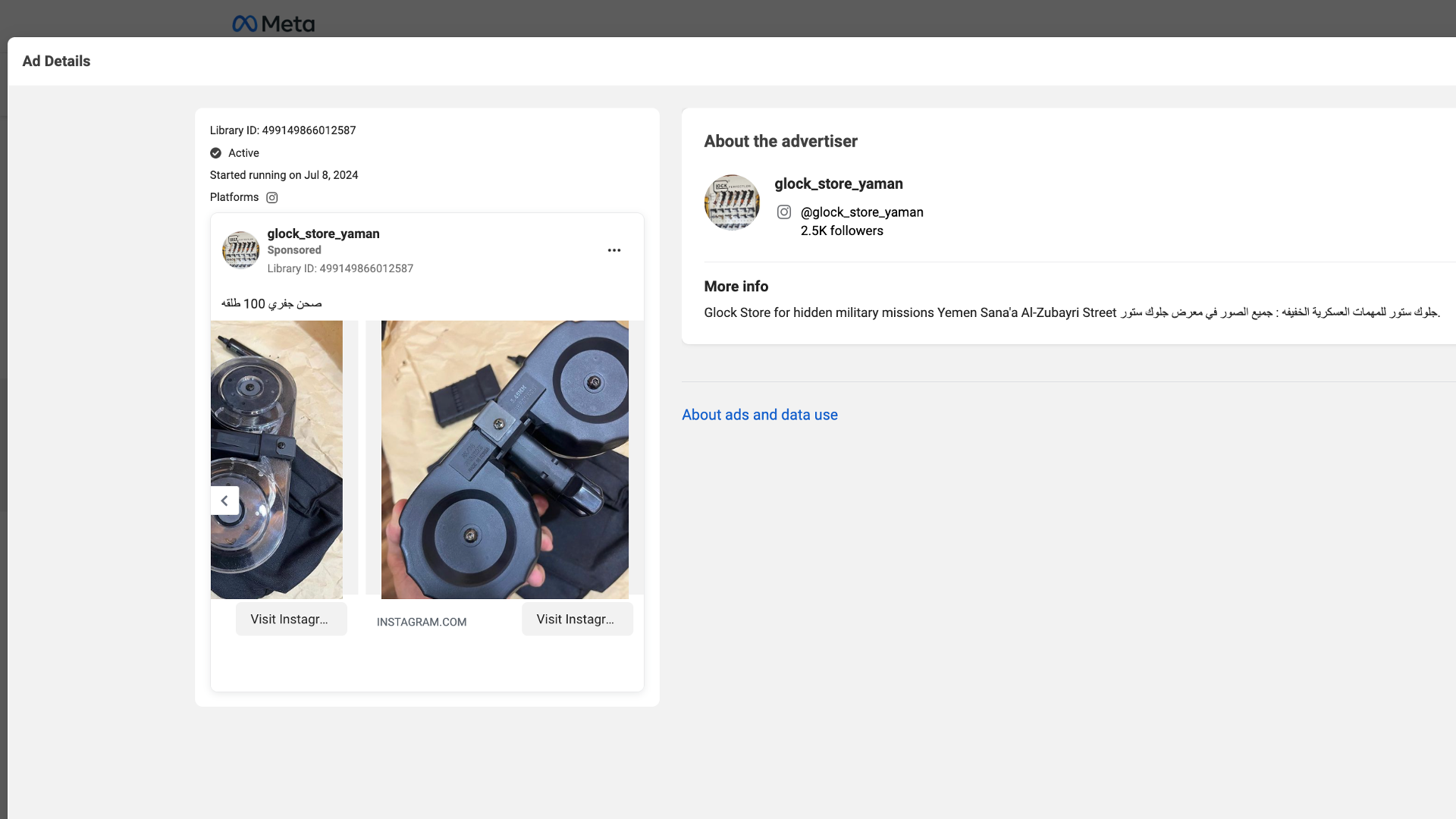Click the ad's small glock_store_yaman avatar

point(240,250)
